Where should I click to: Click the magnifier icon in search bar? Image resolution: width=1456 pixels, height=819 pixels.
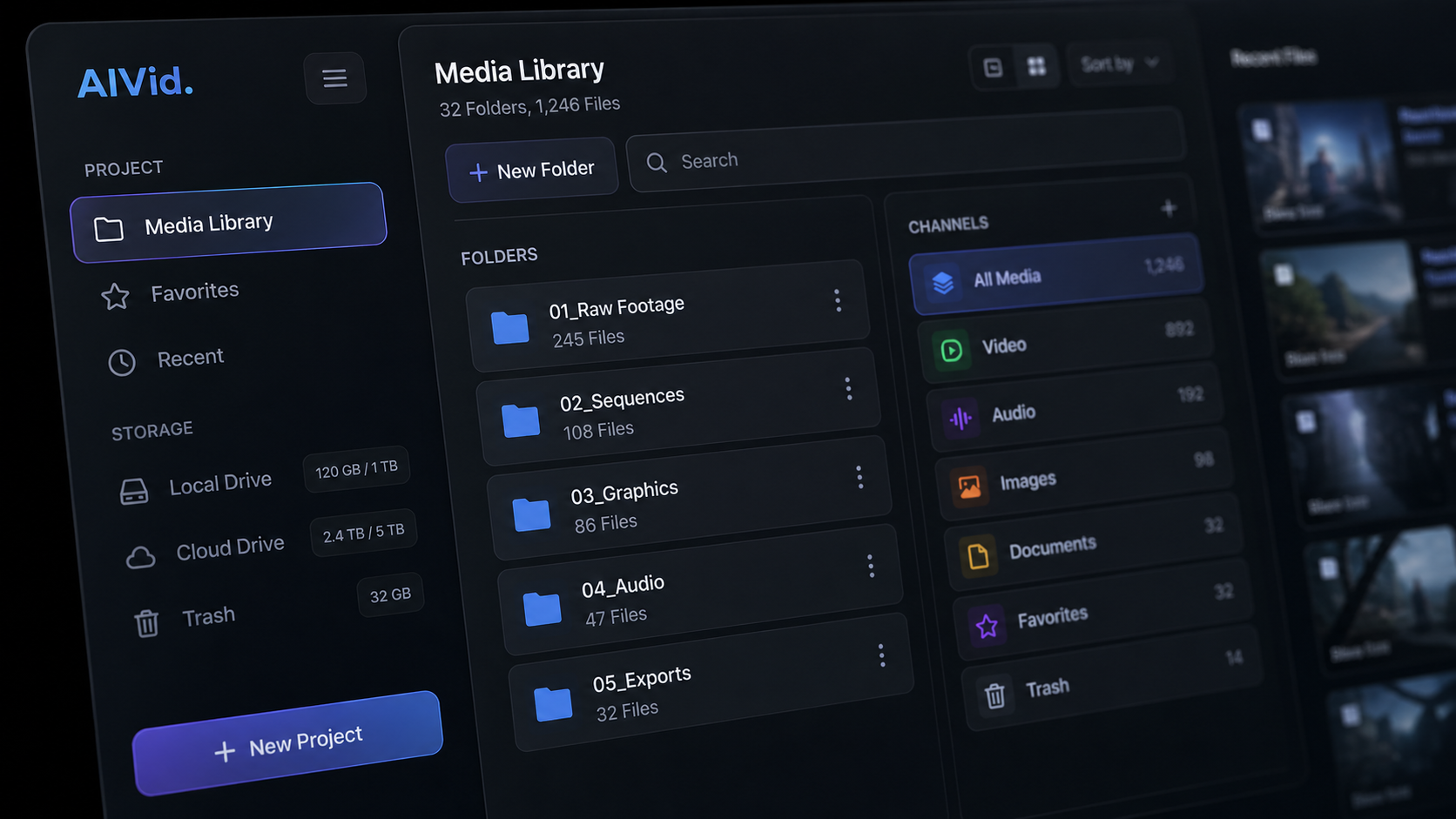coord(657,163)
